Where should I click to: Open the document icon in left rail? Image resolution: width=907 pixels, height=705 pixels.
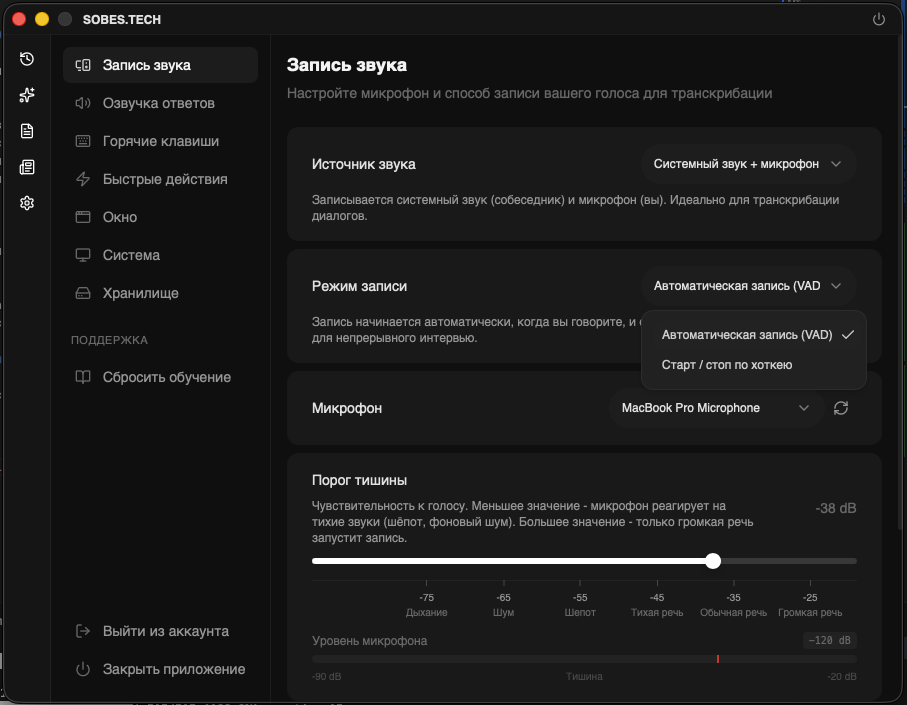tap(27, 131)
